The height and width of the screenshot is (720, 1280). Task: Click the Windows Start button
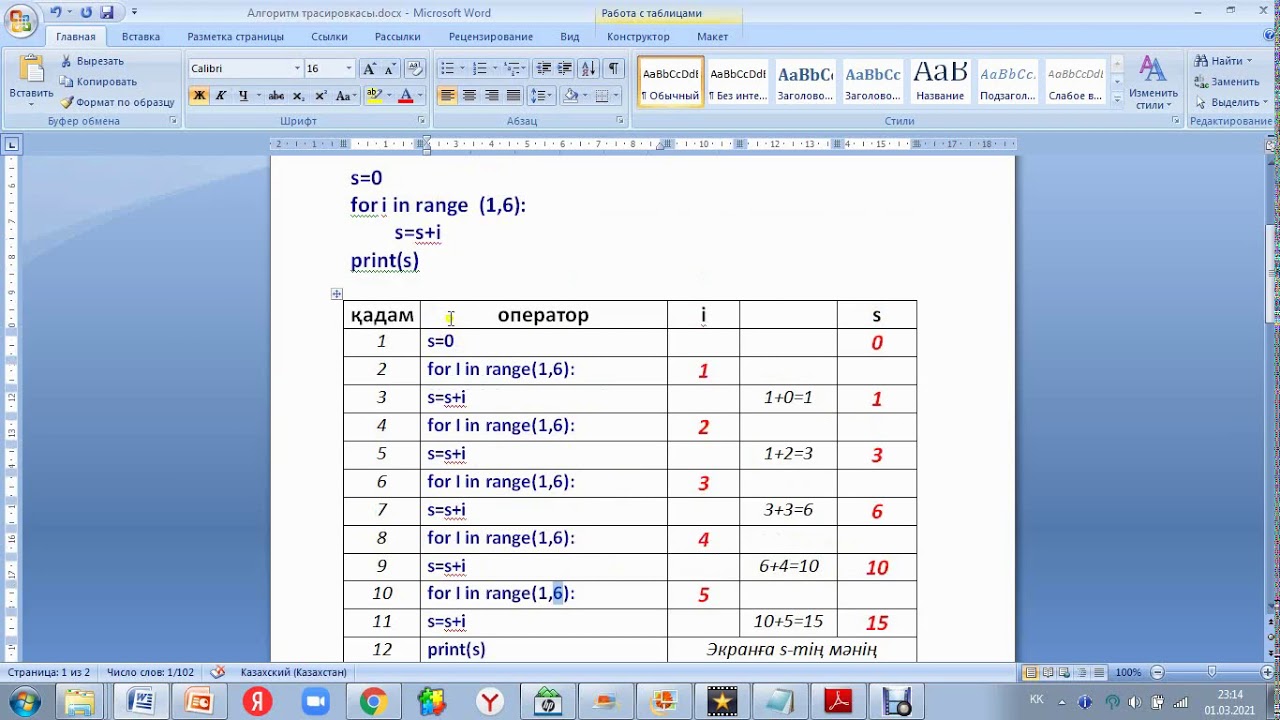[23, 701]
